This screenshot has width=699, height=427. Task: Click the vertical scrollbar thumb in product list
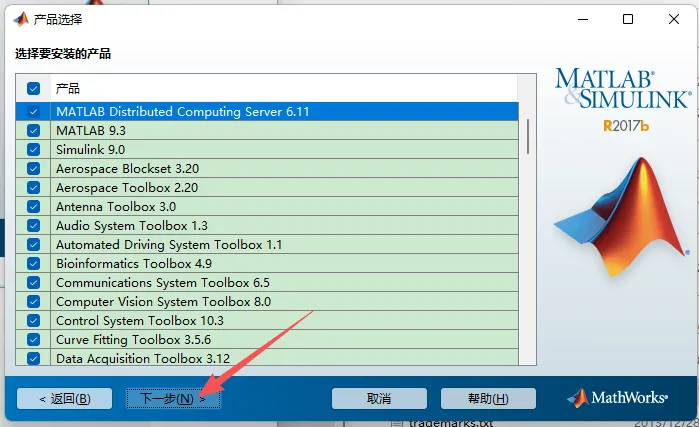point(528,136)
